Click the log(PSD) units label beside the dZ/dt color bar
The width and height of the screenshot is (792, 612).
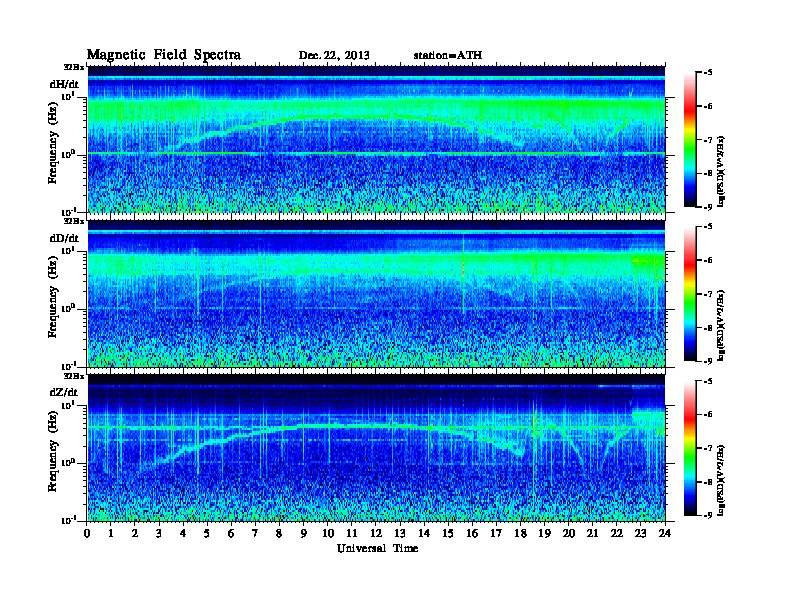[722, 480]
